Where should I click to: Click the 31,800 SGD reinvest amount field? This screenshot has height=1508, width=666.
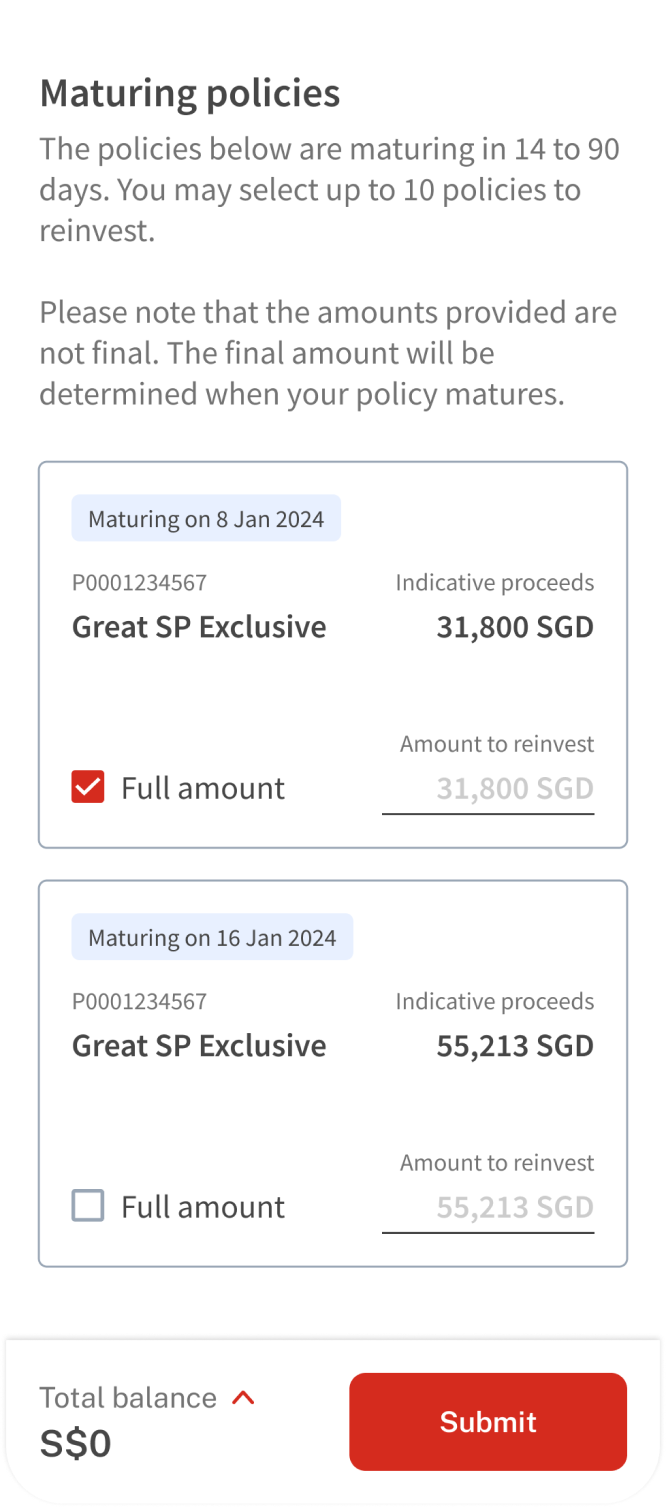pos(488,789)
